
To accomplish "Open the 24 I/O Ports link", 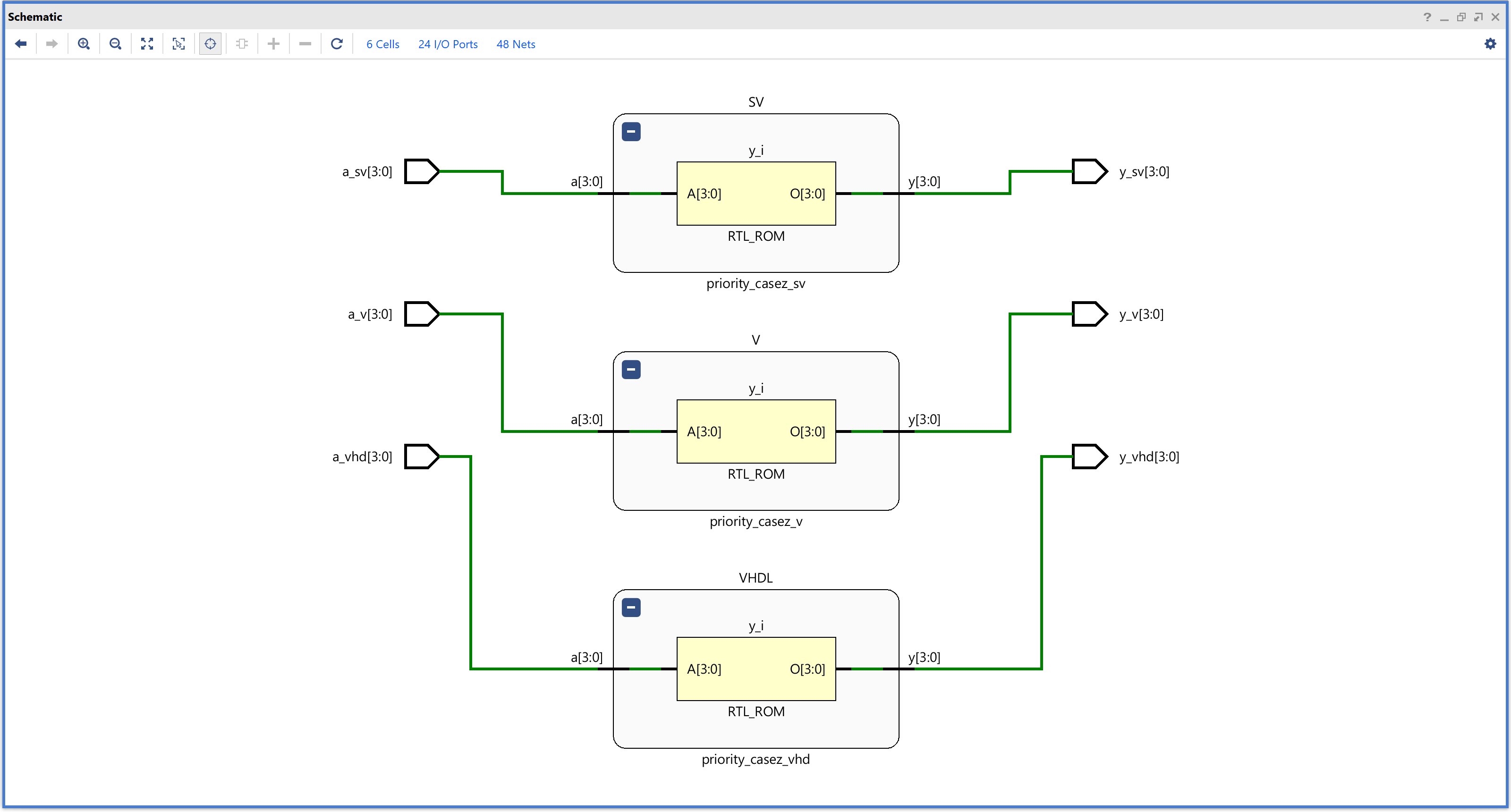I will [448, 44].
